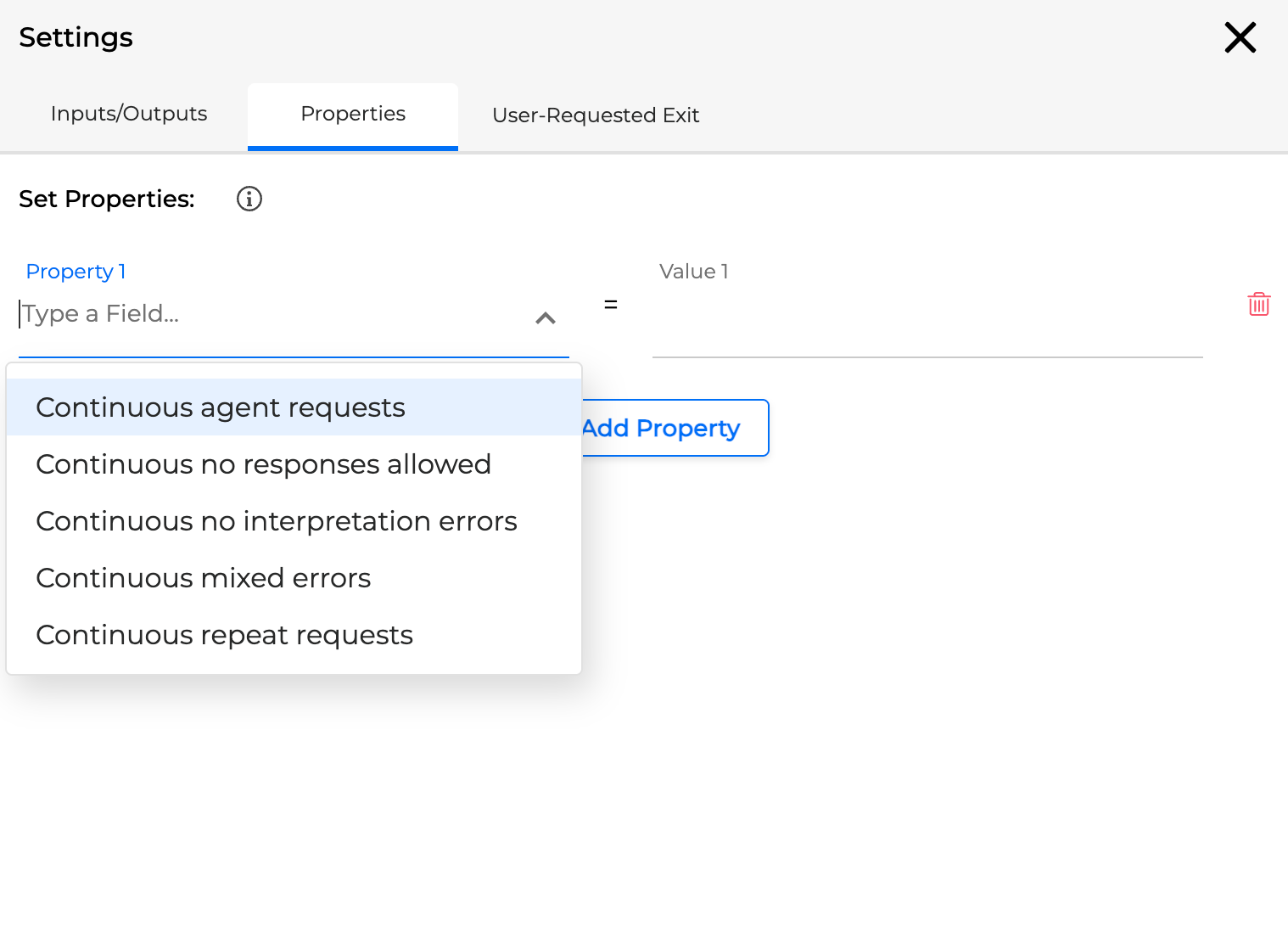Viewport: 1288px width, 949px height.
Task: Click the X to close the Settings dialog
Action: (1240, 37)
